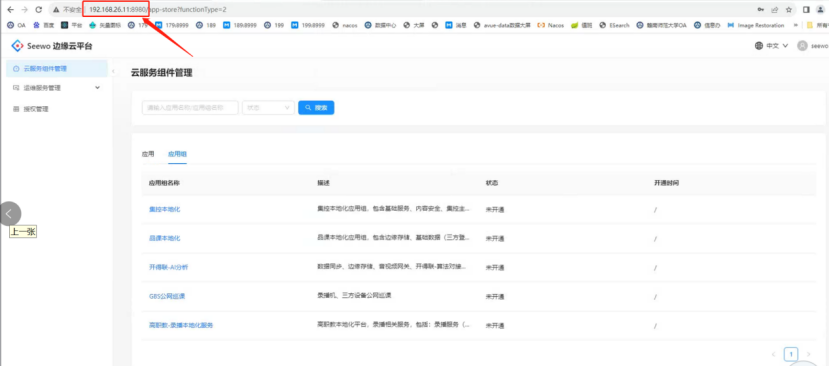Open the seewo user avatar menu
The image size is (829, 366).
point(812,46)
